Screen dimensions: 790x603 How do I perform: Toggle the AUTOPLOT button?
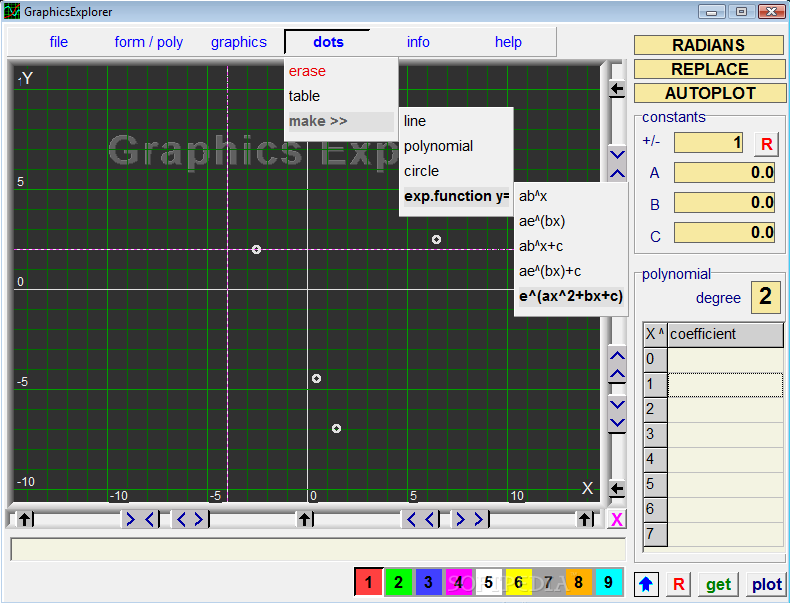(x=709, y=93)
